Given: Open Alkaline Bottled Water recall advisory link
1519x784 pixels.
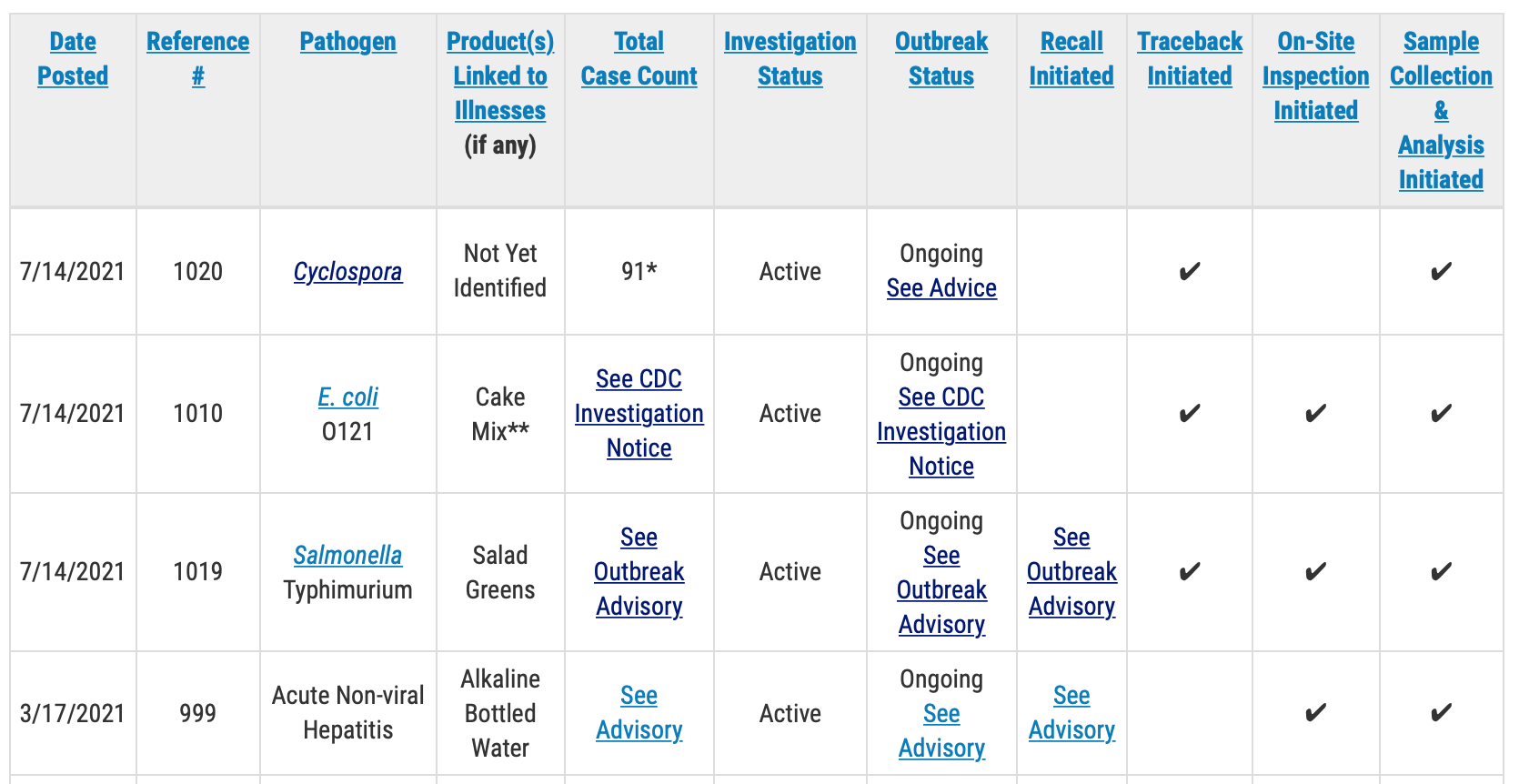Looking at the screenshot, I should coord(1071,713).
